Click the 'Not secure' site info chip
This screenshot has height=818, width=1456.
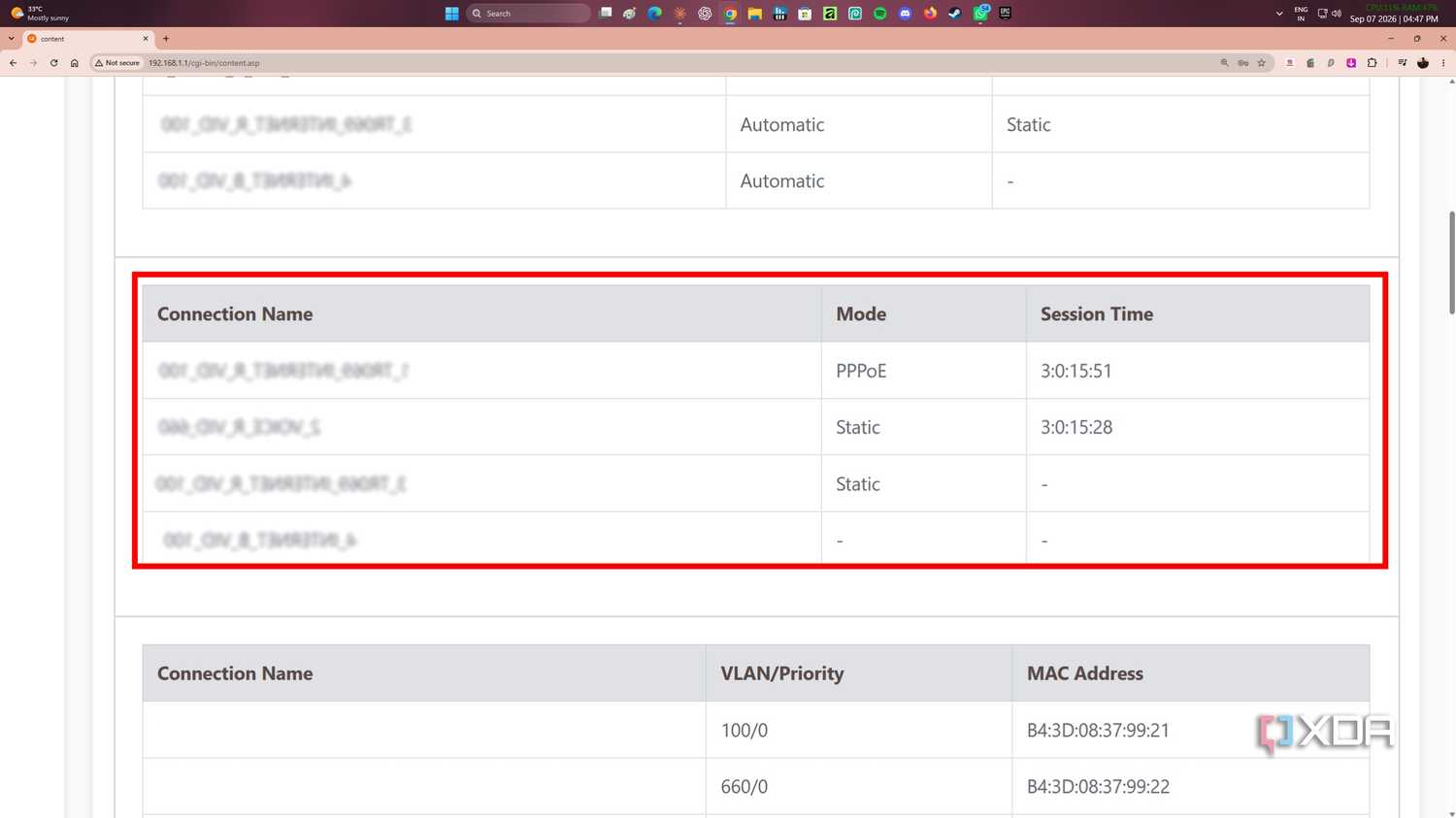coord(117,63)
